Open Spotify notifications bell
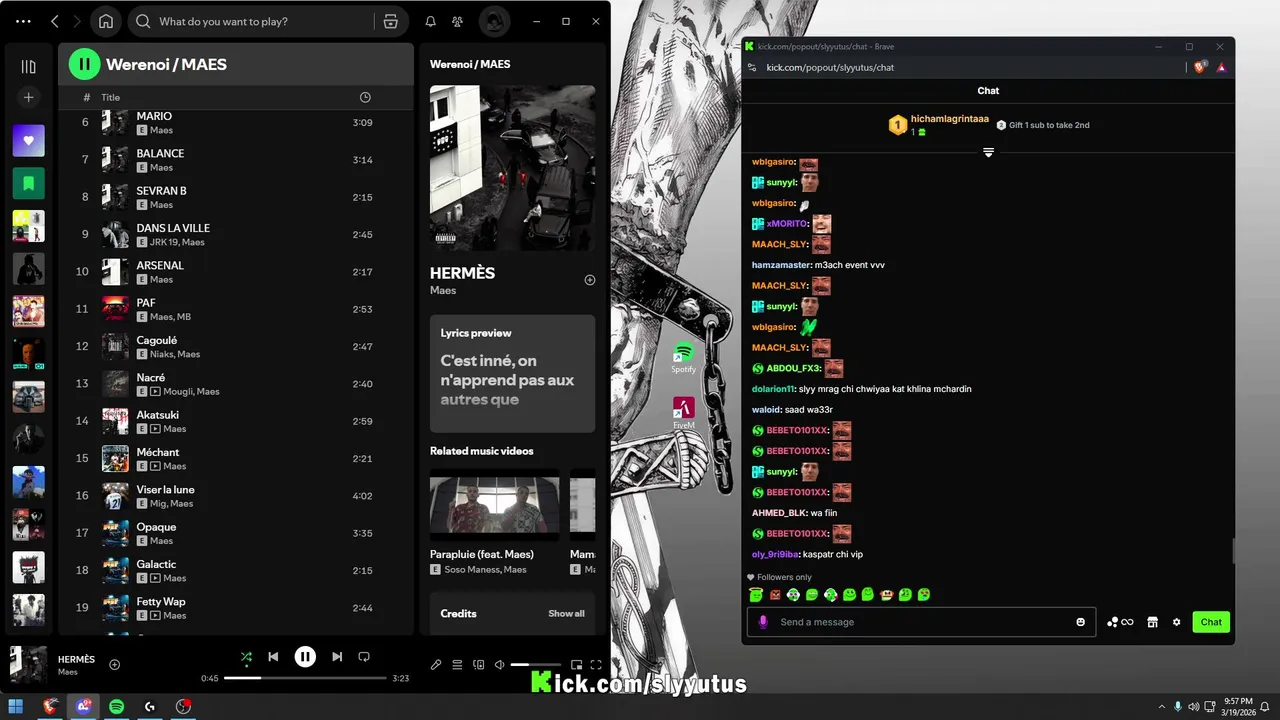This screenshot has width=1280, height=720. point(430,21)
